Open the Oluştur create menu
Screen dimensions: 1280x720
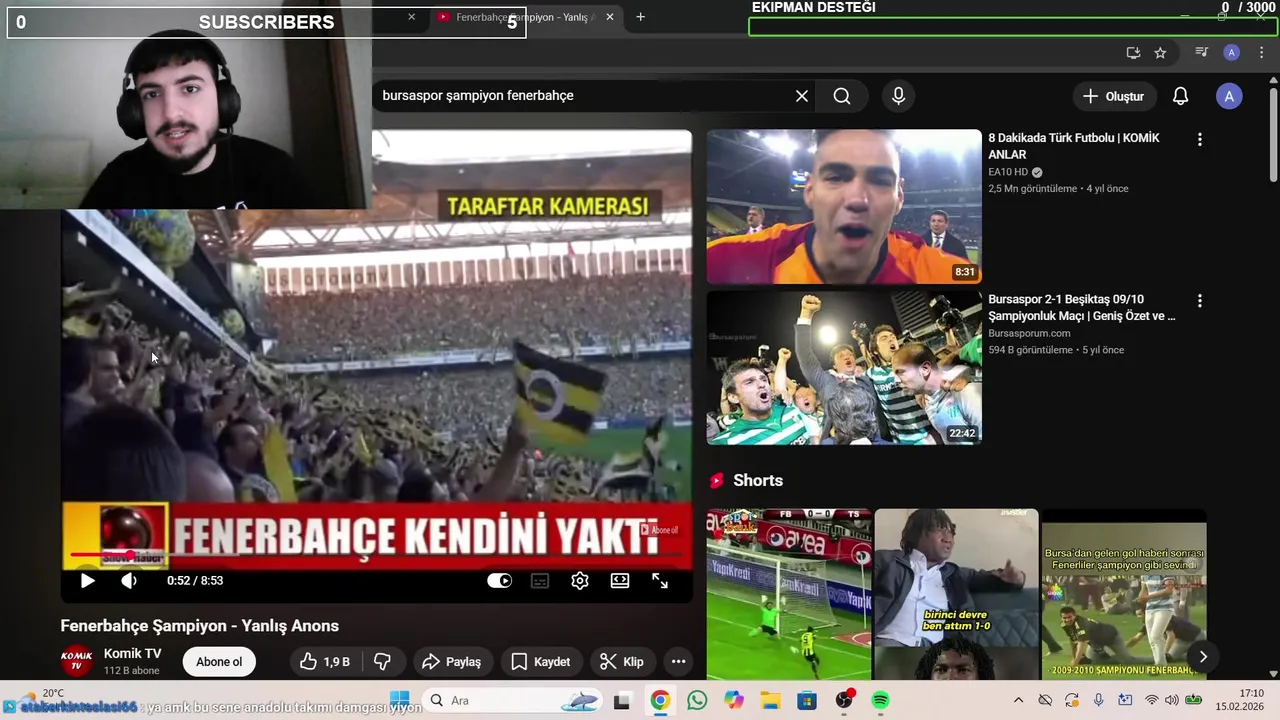coord(1114,96)
